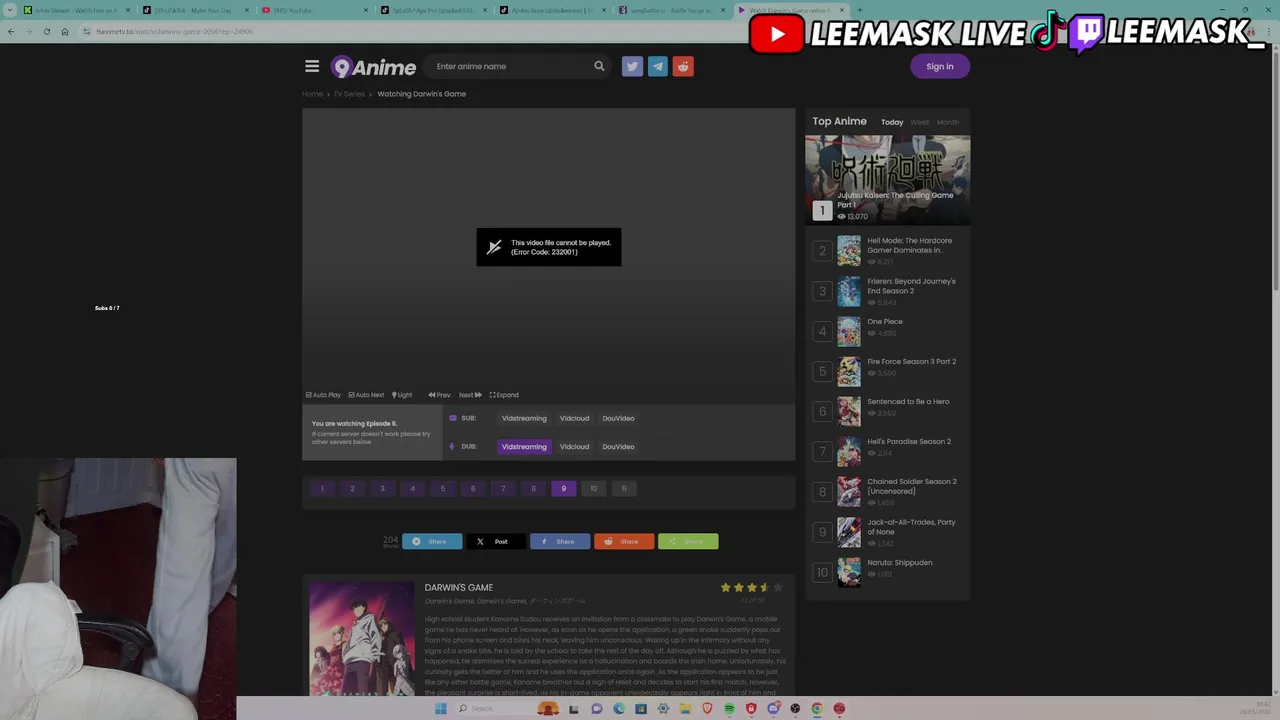Click the star rating for Darwin's Game
This screenshot has width=1280, height=720.
click(752, 588)
